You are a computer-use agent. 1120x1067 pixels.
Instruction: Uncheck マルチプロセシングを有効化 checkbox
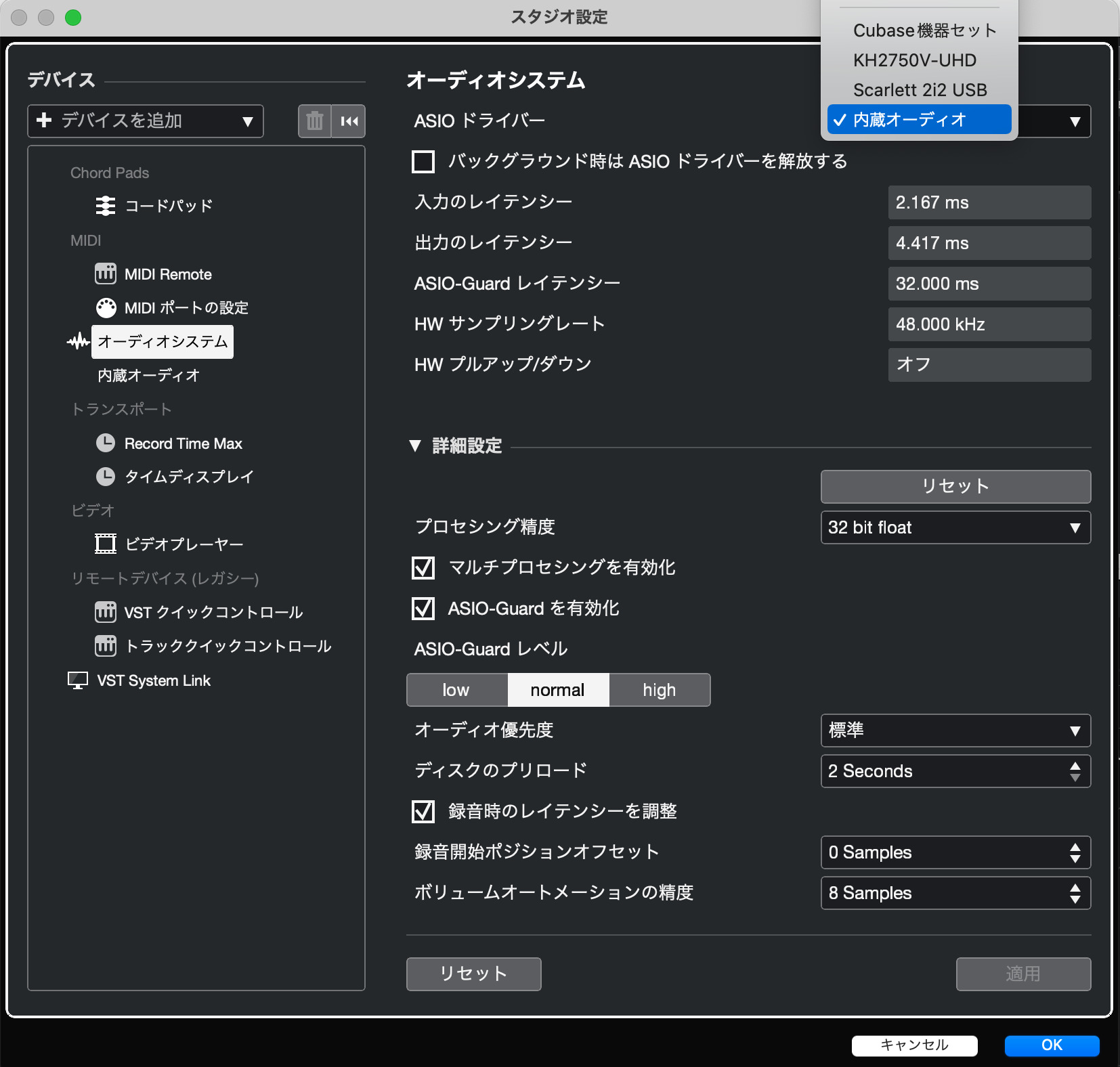423,568
